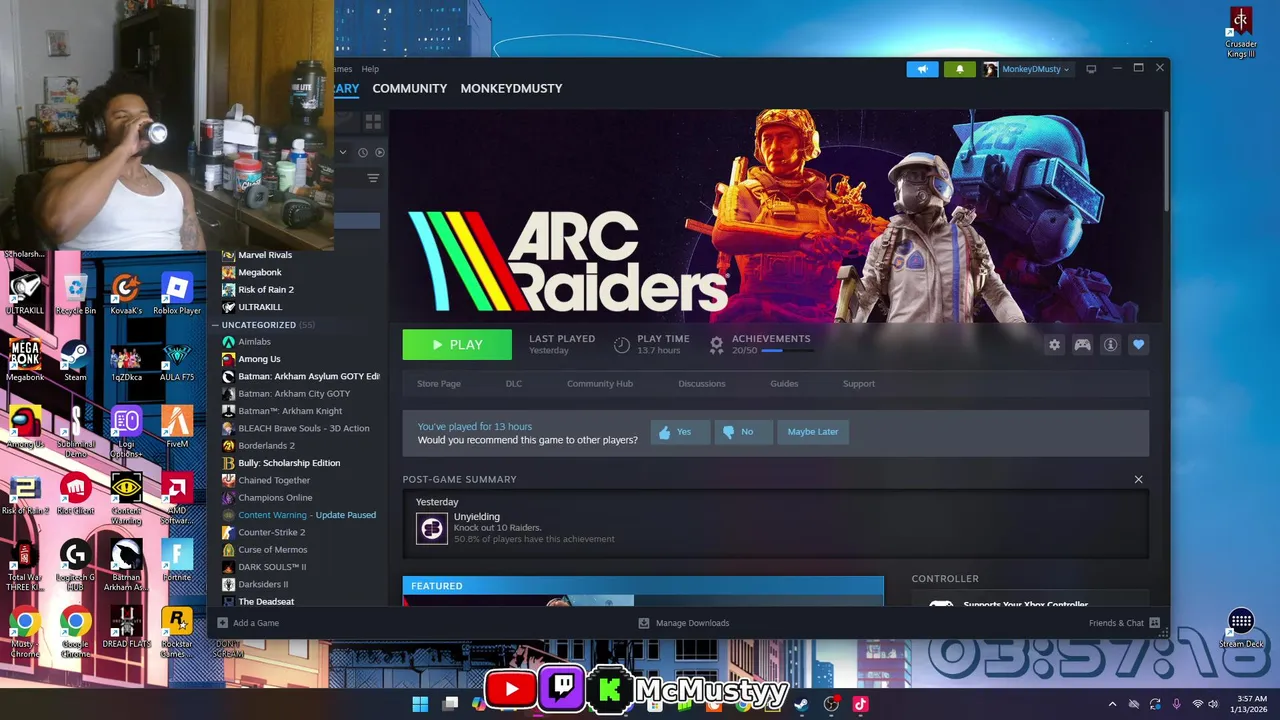Toggle ARC Raiders favorite heart icon
Screen dimensions: 1280x720
click(x=1138, y=344)
